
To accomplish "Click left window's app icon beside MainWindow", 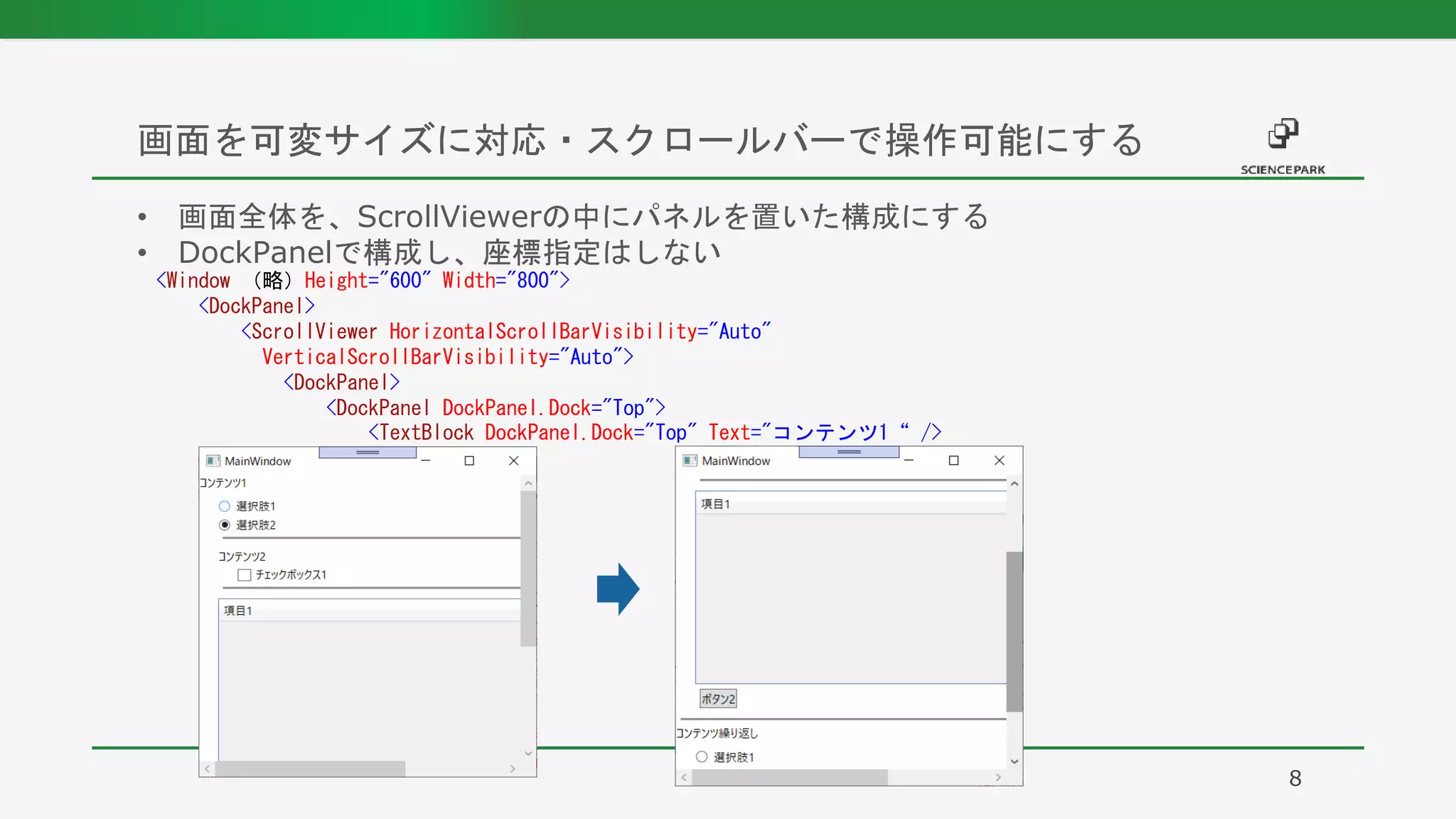I will point(213,461).
